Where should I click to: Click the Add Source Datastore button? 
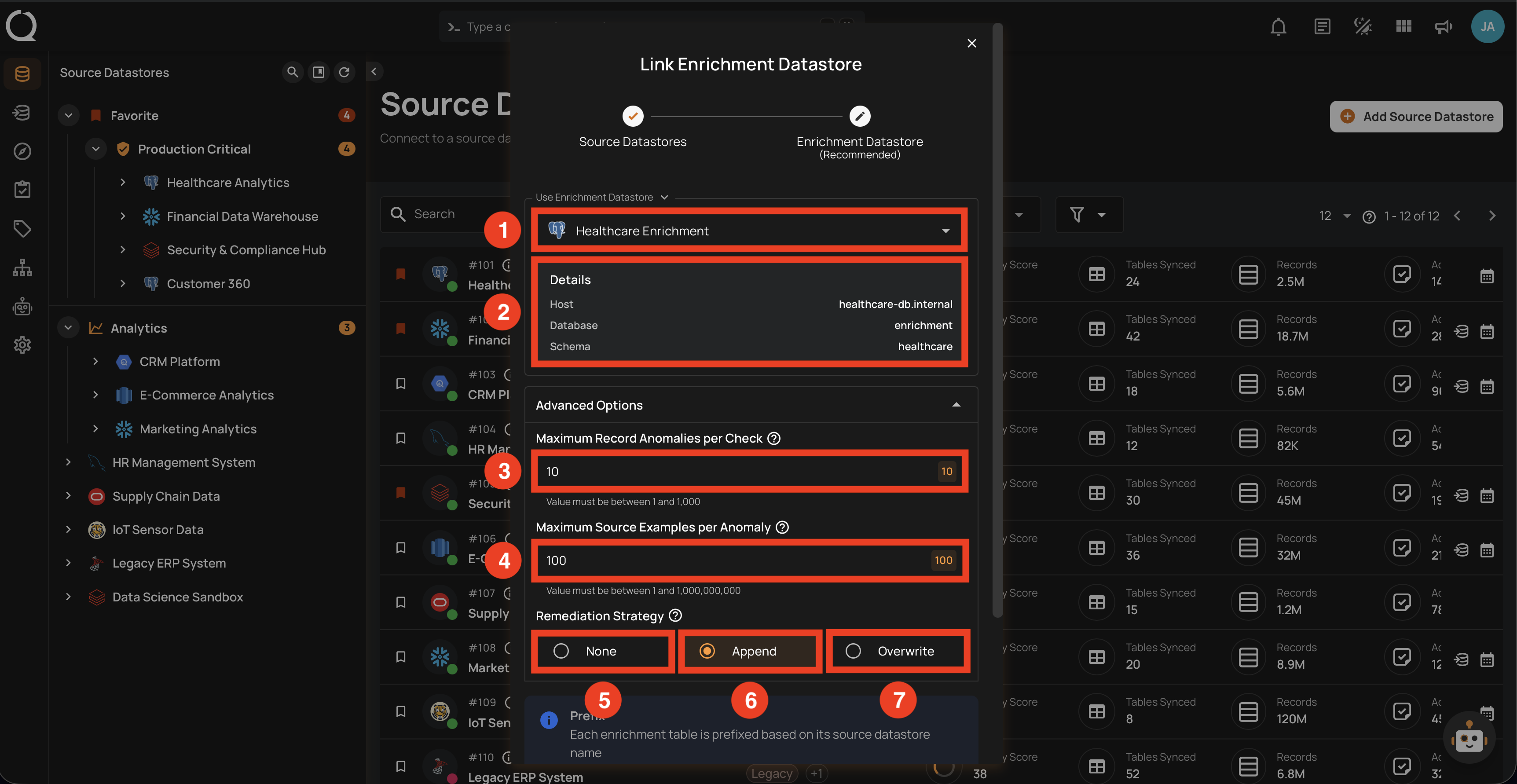[x=1416, y=116]
